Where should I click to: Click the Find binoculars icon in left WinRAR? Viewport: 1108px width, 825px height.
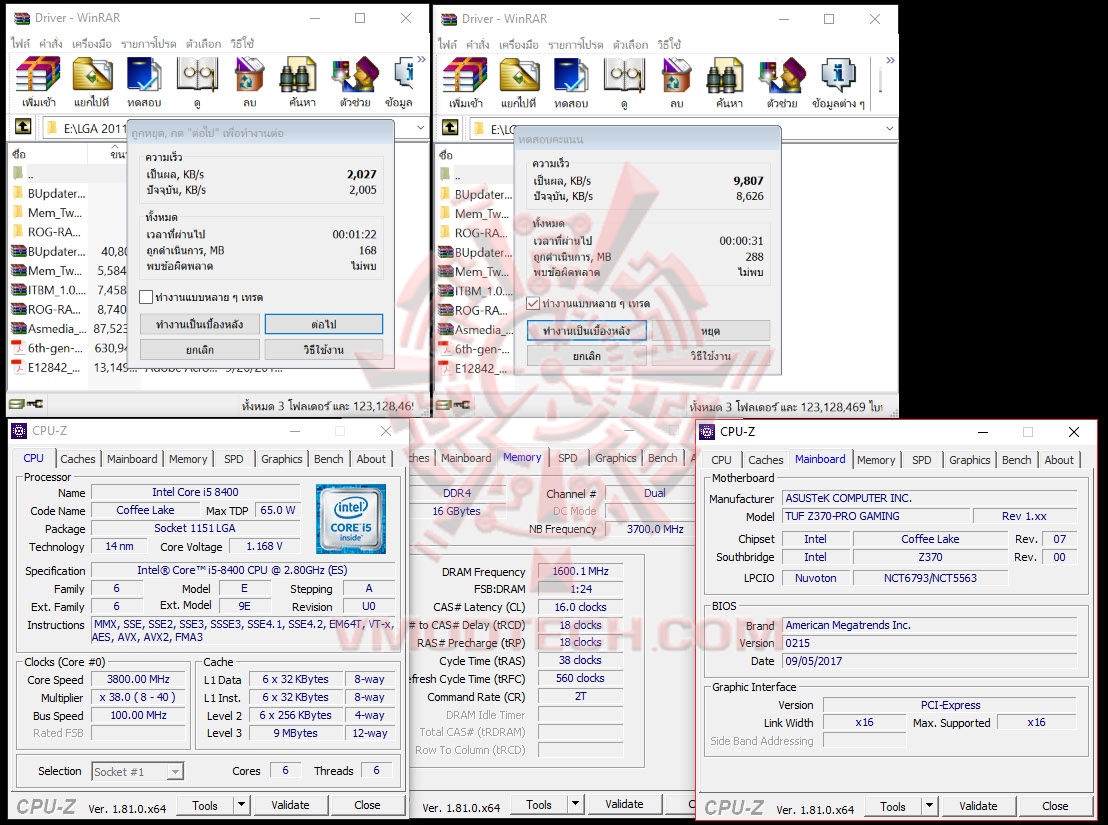tap(297, 75)
